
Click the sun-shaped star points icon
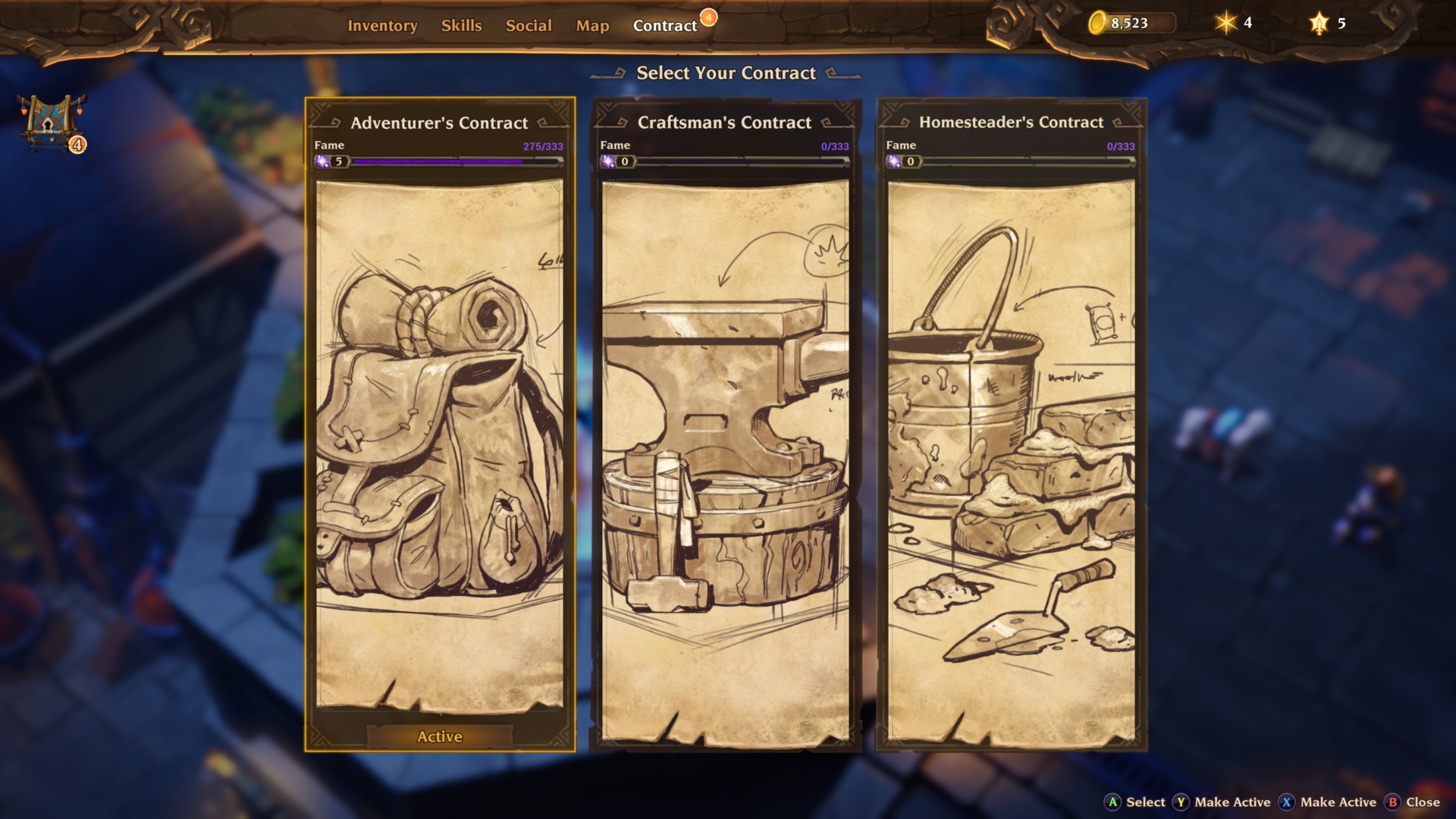[1225, 23]
